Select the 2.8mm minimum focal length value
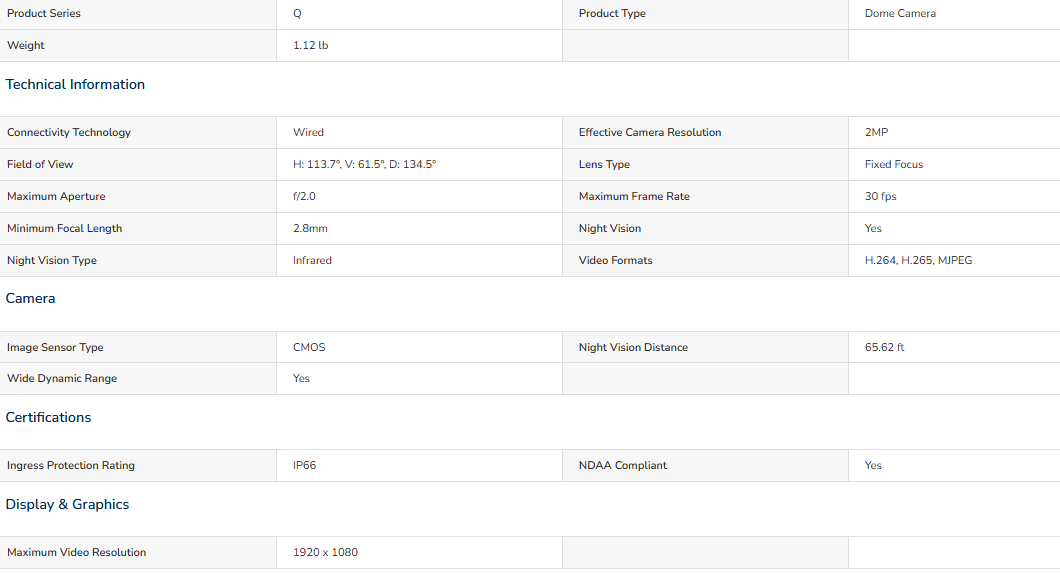The width and height of the screenshot is (1060, 573). (x=310, y=228)
